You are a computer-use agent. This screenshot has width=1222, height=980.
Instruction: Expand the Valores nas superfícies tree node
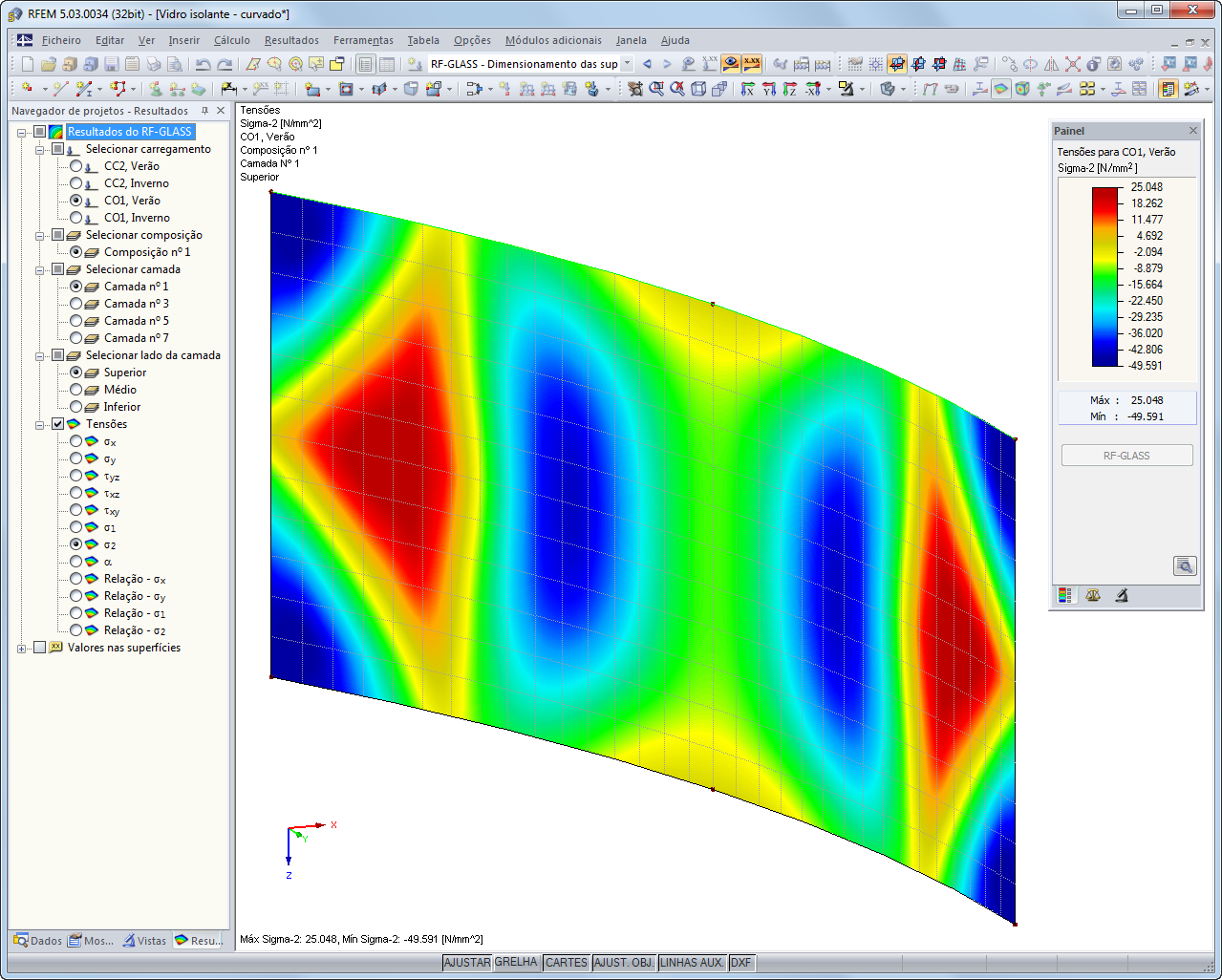(x=20, y=648)
